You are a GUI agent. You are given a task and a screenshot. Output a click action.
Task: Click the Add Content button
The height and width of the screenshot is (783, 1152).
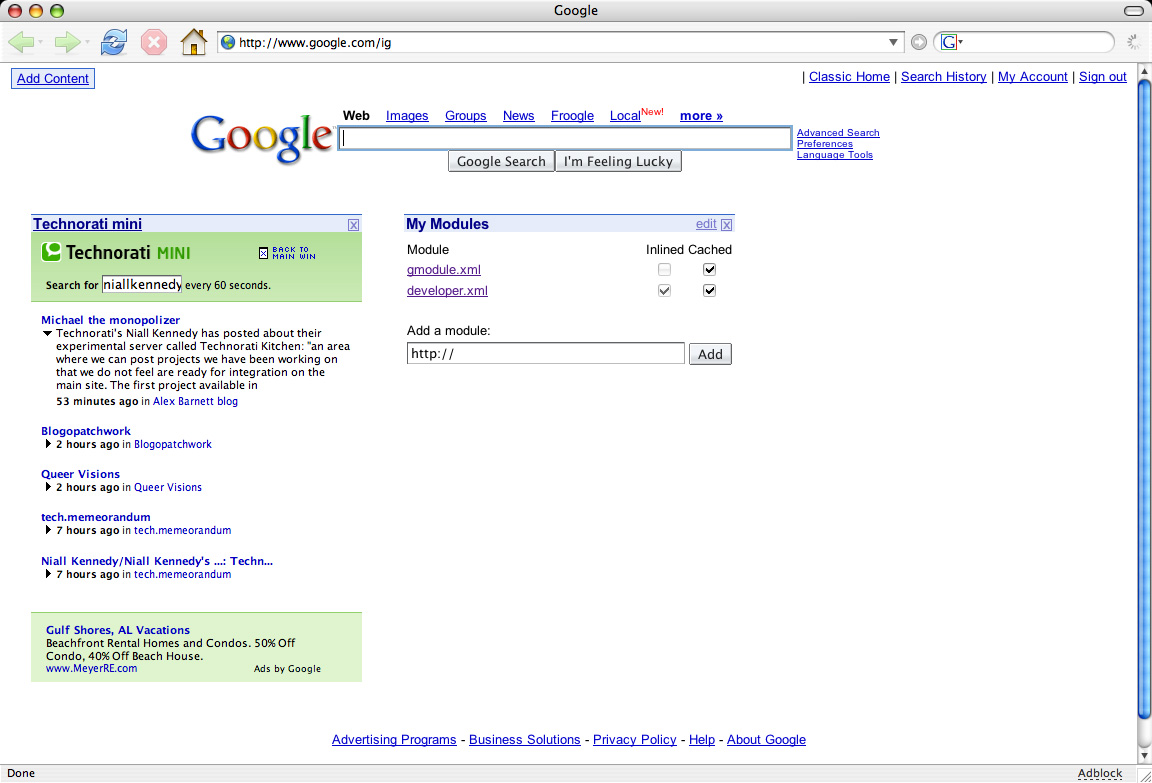click(x=53, y=79)
